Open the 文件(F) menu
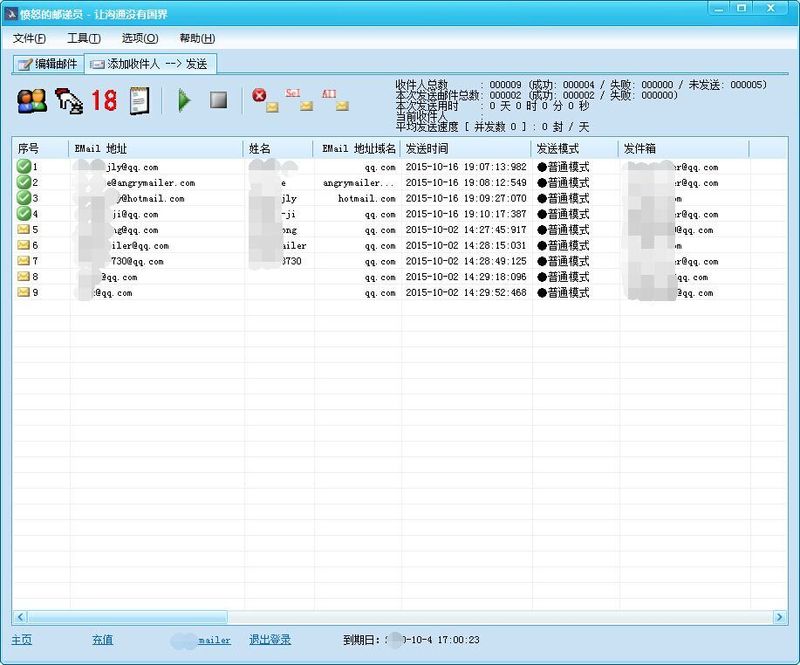 29,38
